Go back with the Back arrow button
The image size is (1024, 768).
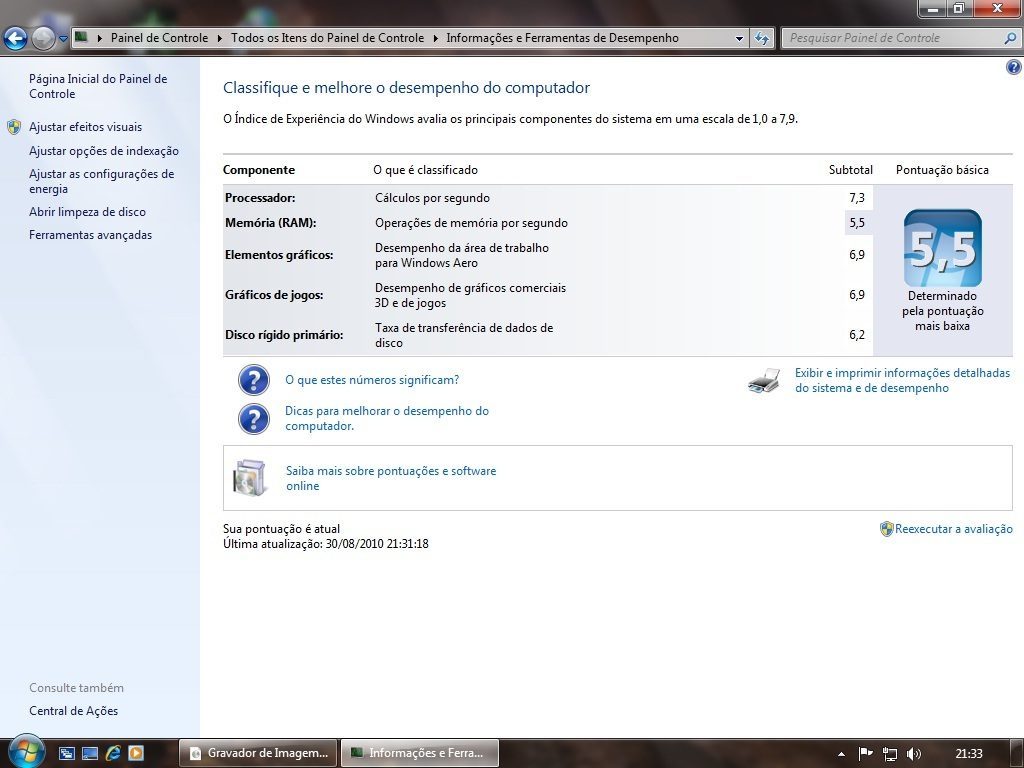click(15, 38)
